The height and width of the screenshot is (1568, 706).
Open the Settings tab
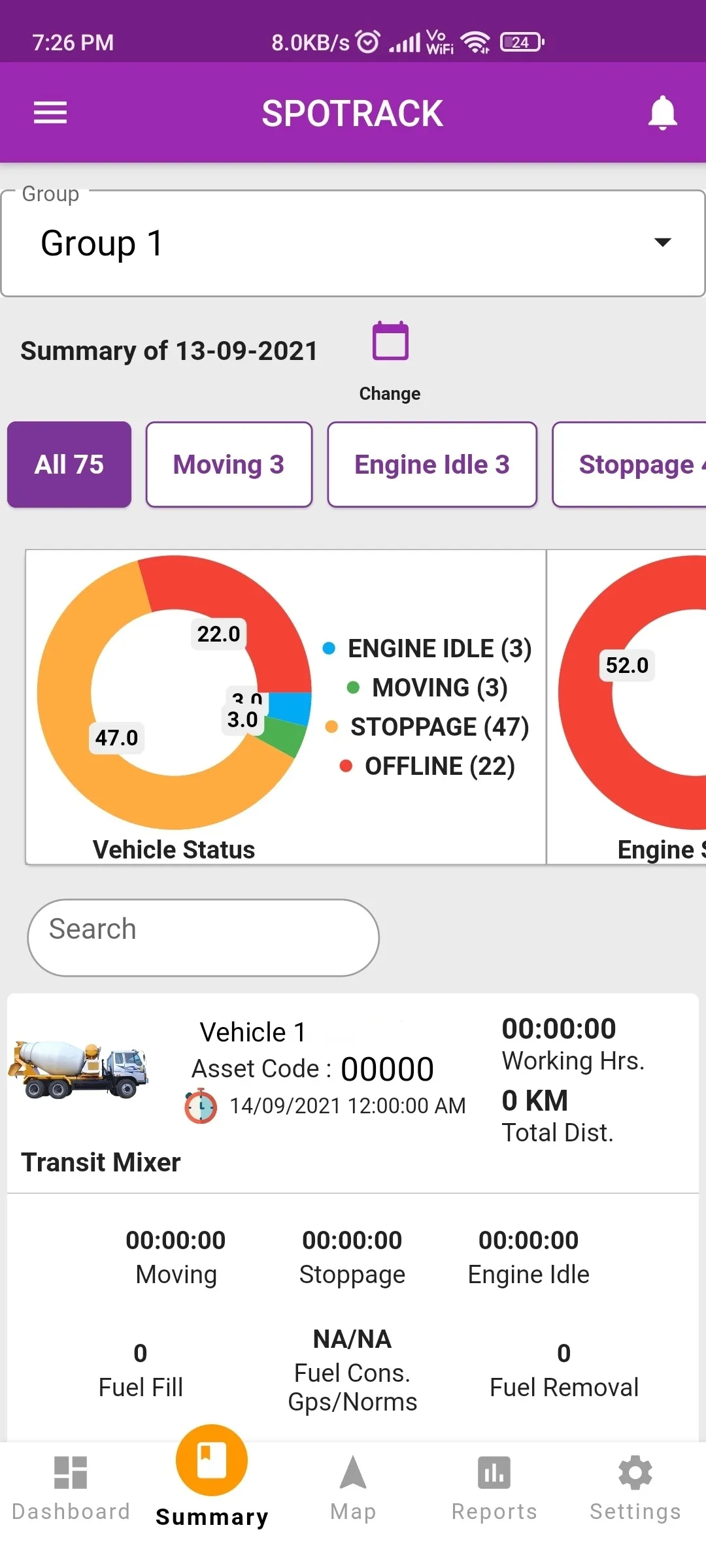click(635, 1488)
